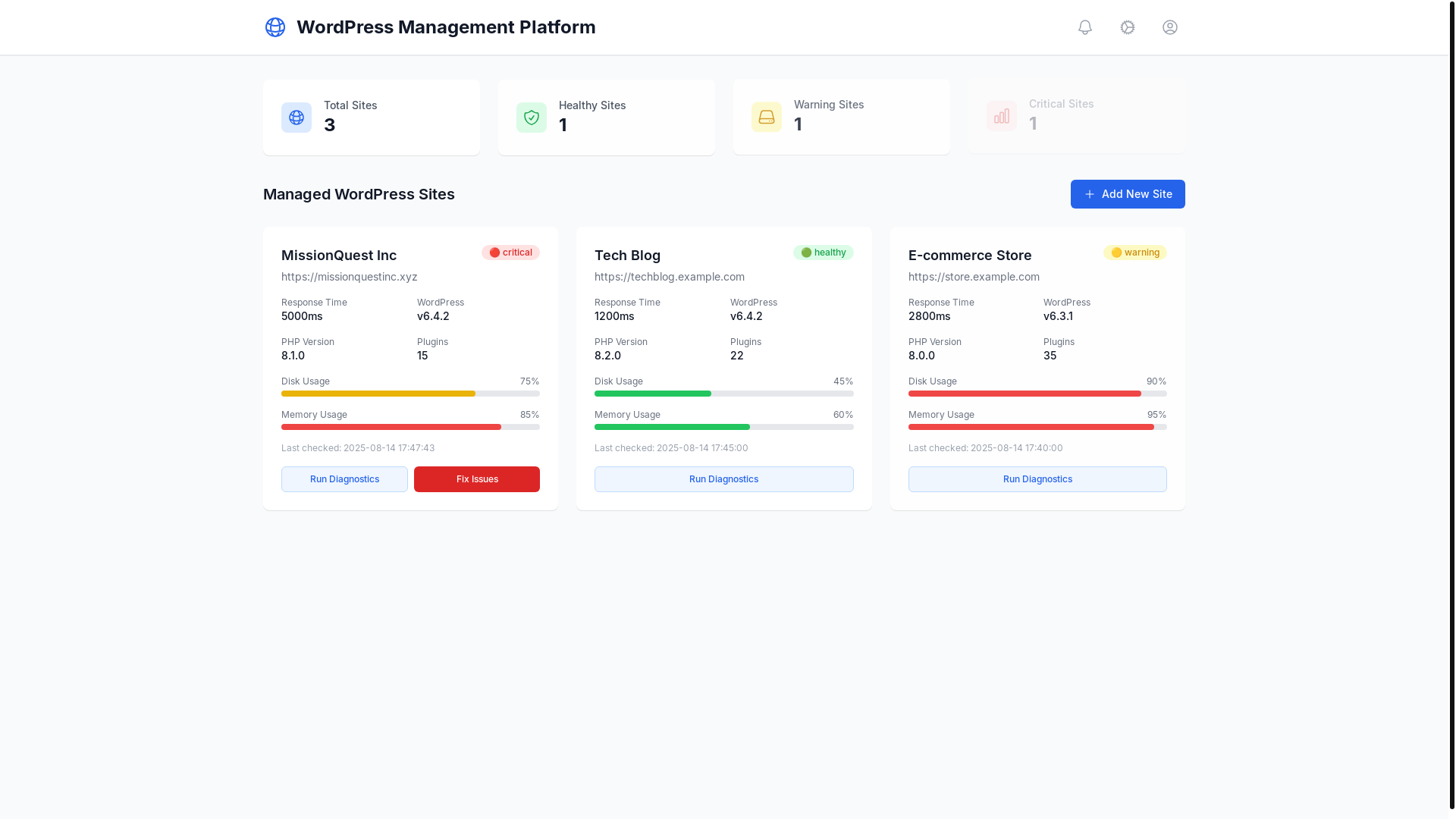Click Last checked 2025-08-14 17:47:43

pos(358,448)
